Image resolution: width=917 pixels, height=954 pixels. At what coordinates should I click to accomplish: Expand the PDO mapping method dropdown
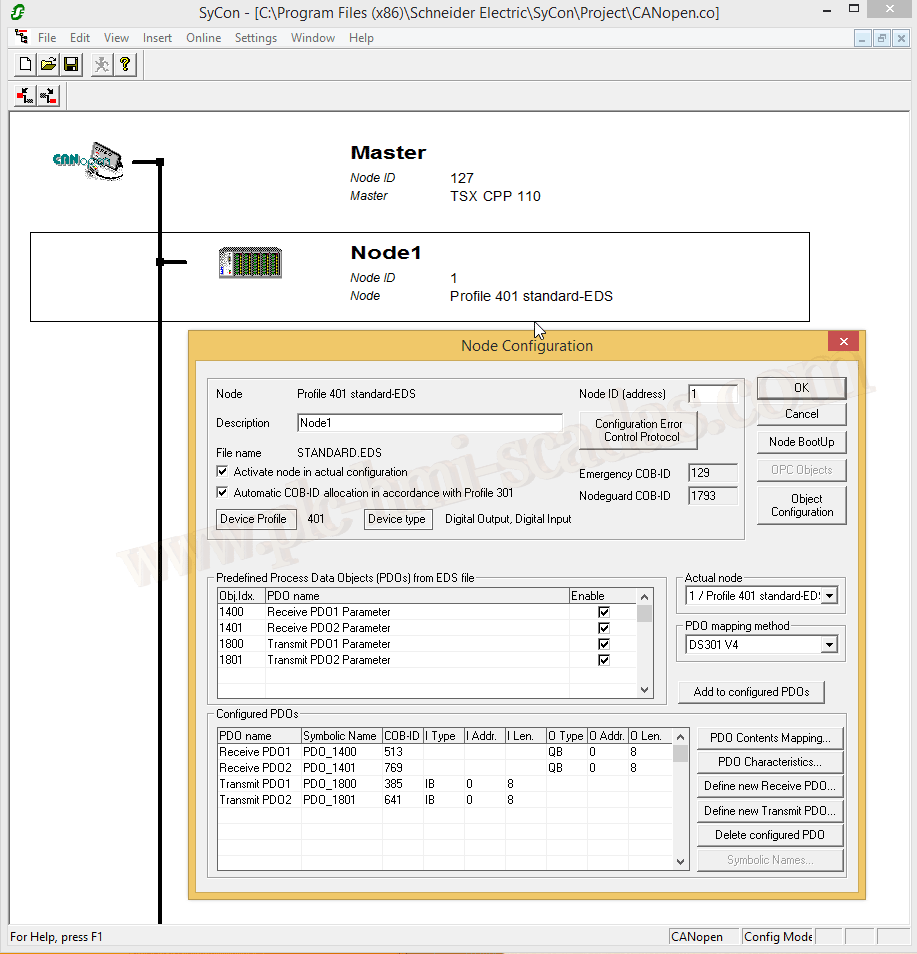point(828,645)
